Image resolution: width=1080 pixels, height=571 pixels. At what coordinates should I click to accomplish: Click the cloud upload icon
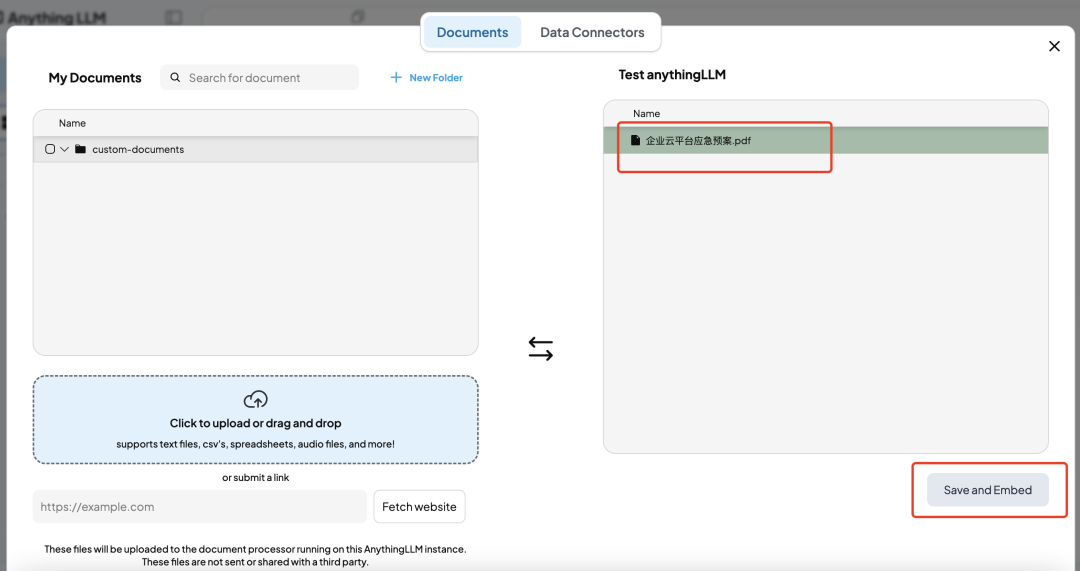point(256,399)
